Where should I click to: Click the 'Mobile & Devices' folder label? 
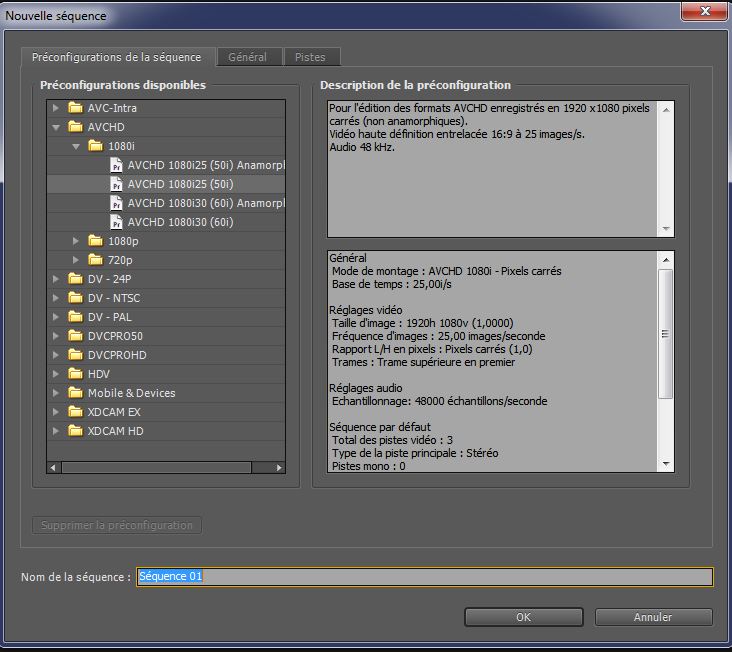132,393
